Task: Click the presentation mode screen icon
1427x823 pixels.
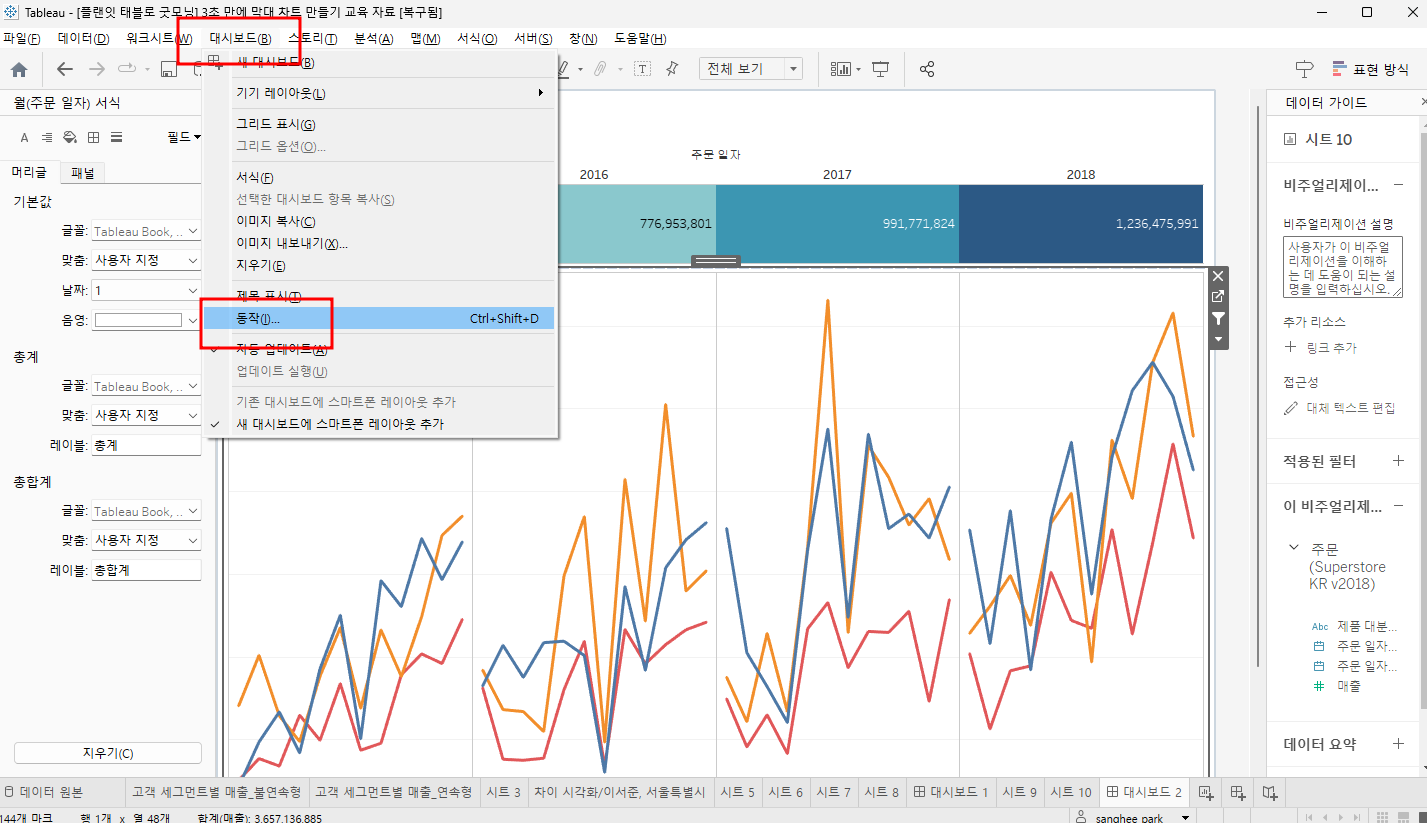Action: (x=881, y=69)
